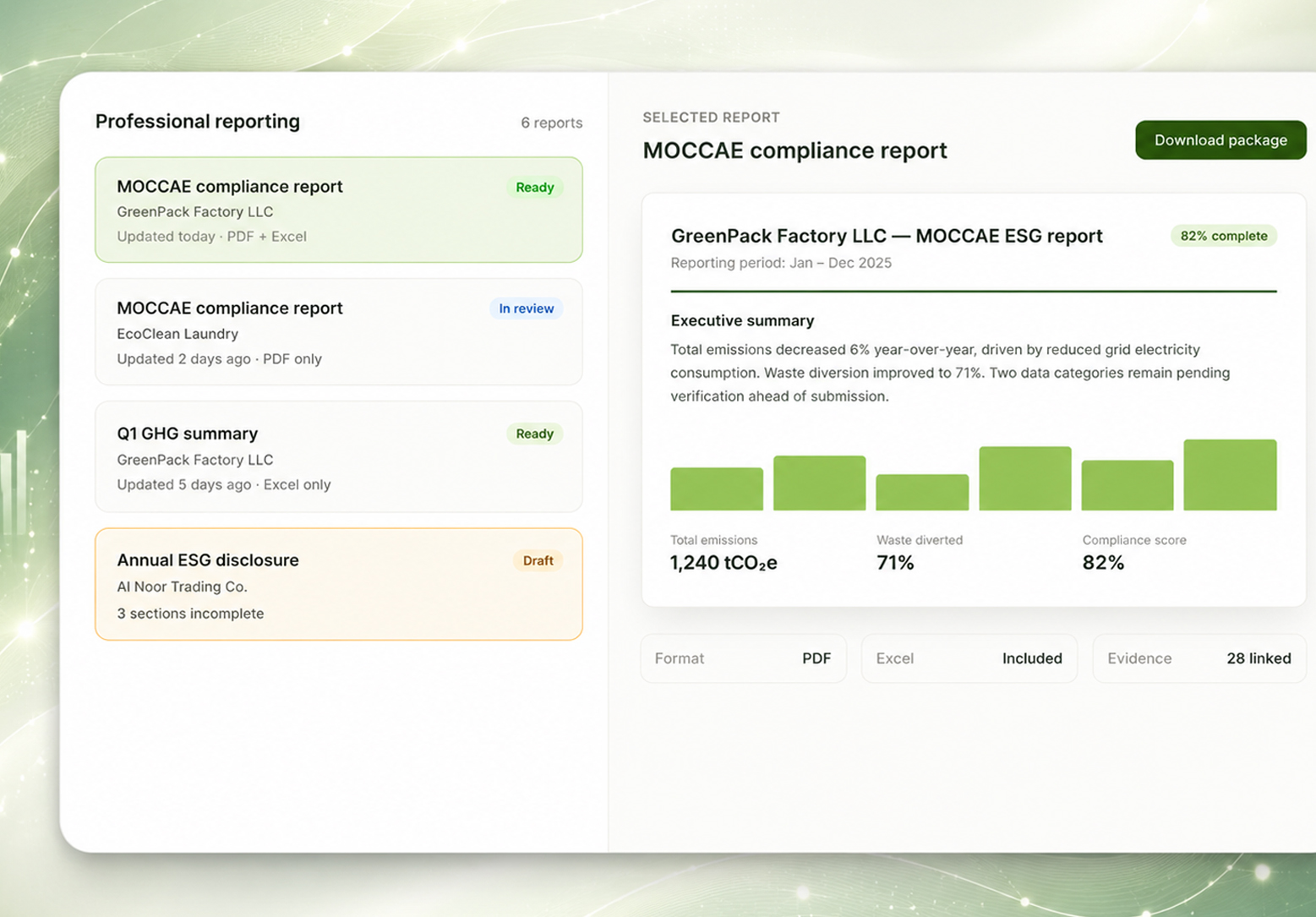
Task: Open the Annual ESG disclosure draft
Action: pyautogui.click(x=339, y=584)
